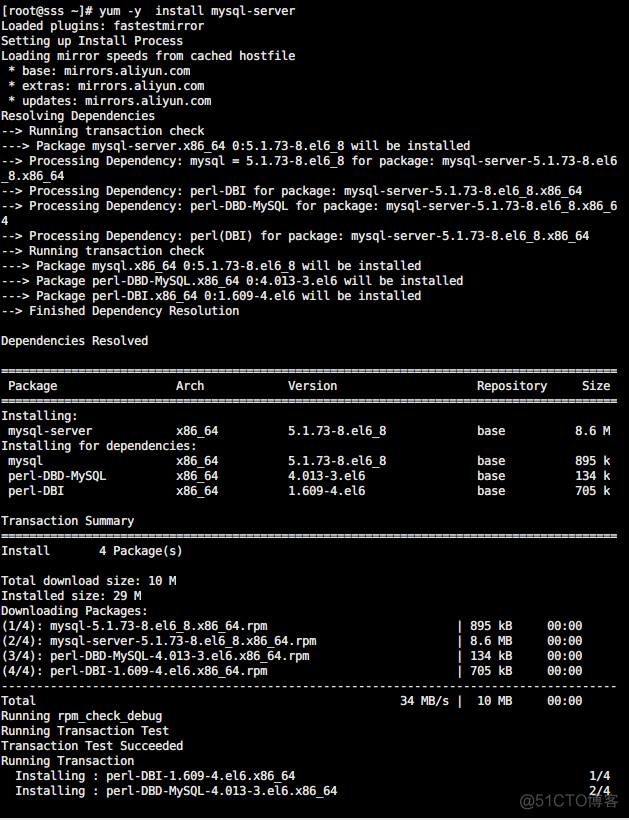Viewport: 629px width, 820px height.
Task: Click size value '134 k'
Action: coord(592,476)
